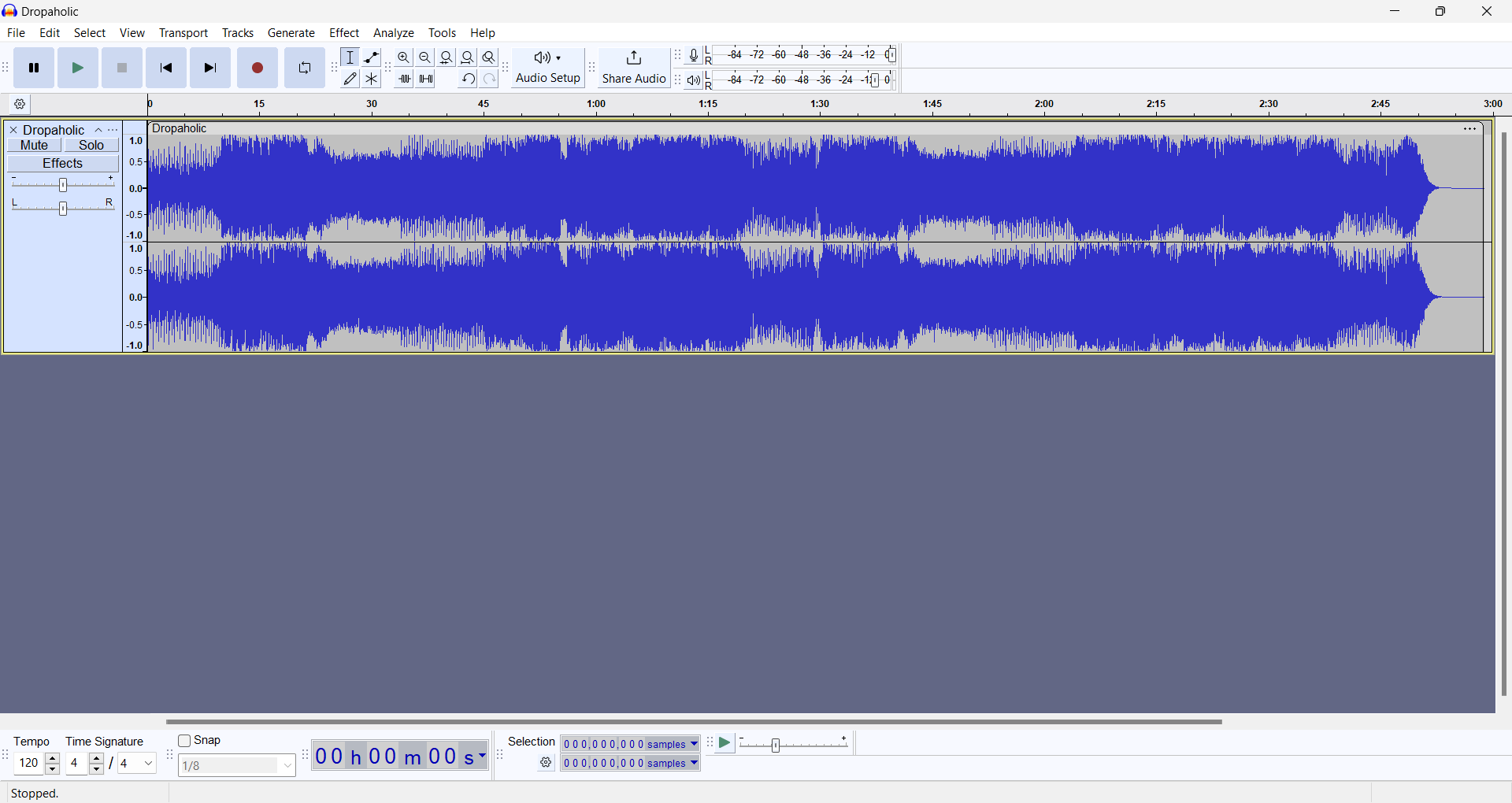The width and height of the screenshot is (1512, 803).
Task: Open the Edit menu
Action: pyautogui.click(x=50, y=33)
